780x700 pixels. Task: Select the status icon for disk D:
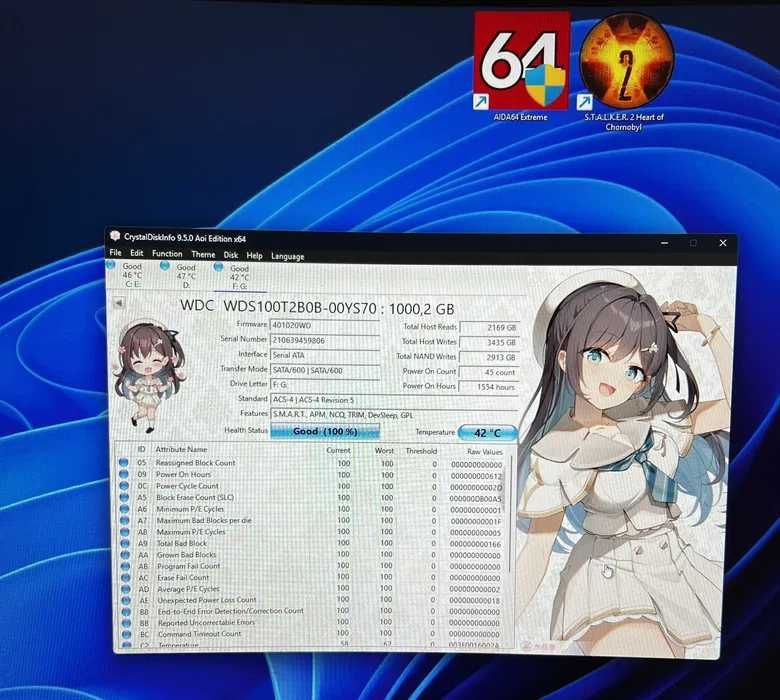point(165,266)
